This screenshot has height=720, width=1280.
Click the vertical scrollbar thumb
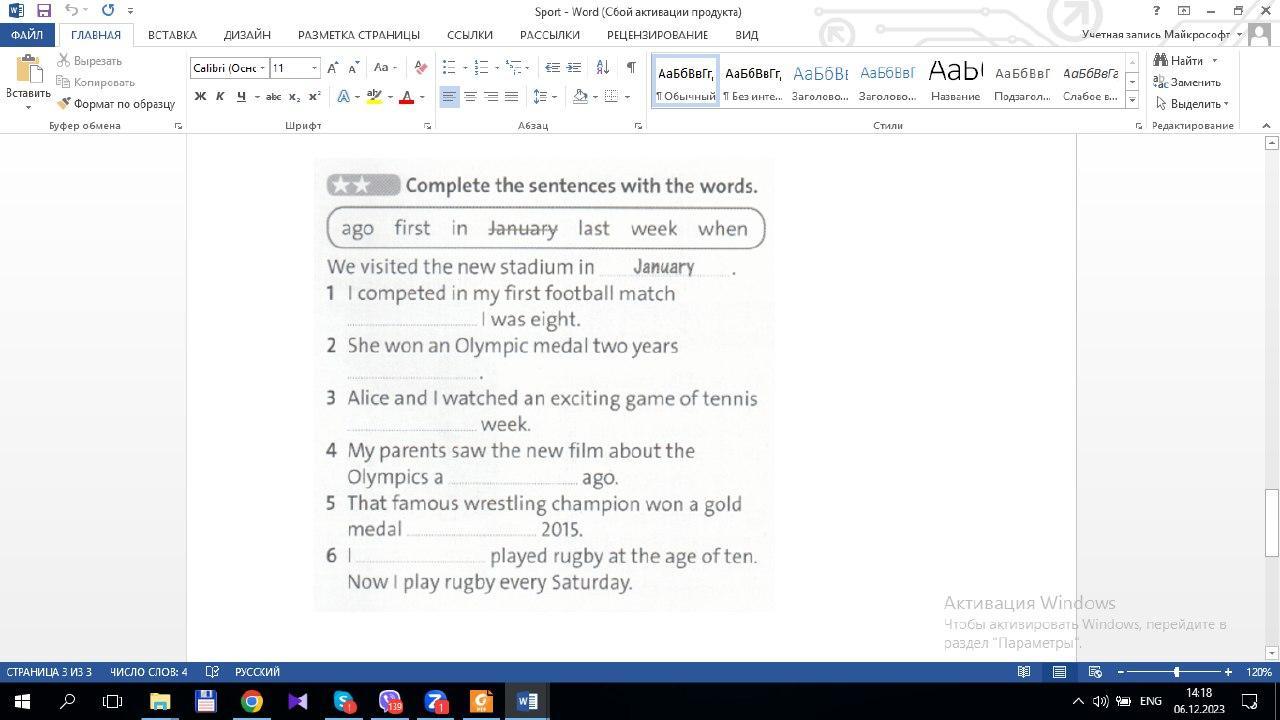(x=1272, y=522)
